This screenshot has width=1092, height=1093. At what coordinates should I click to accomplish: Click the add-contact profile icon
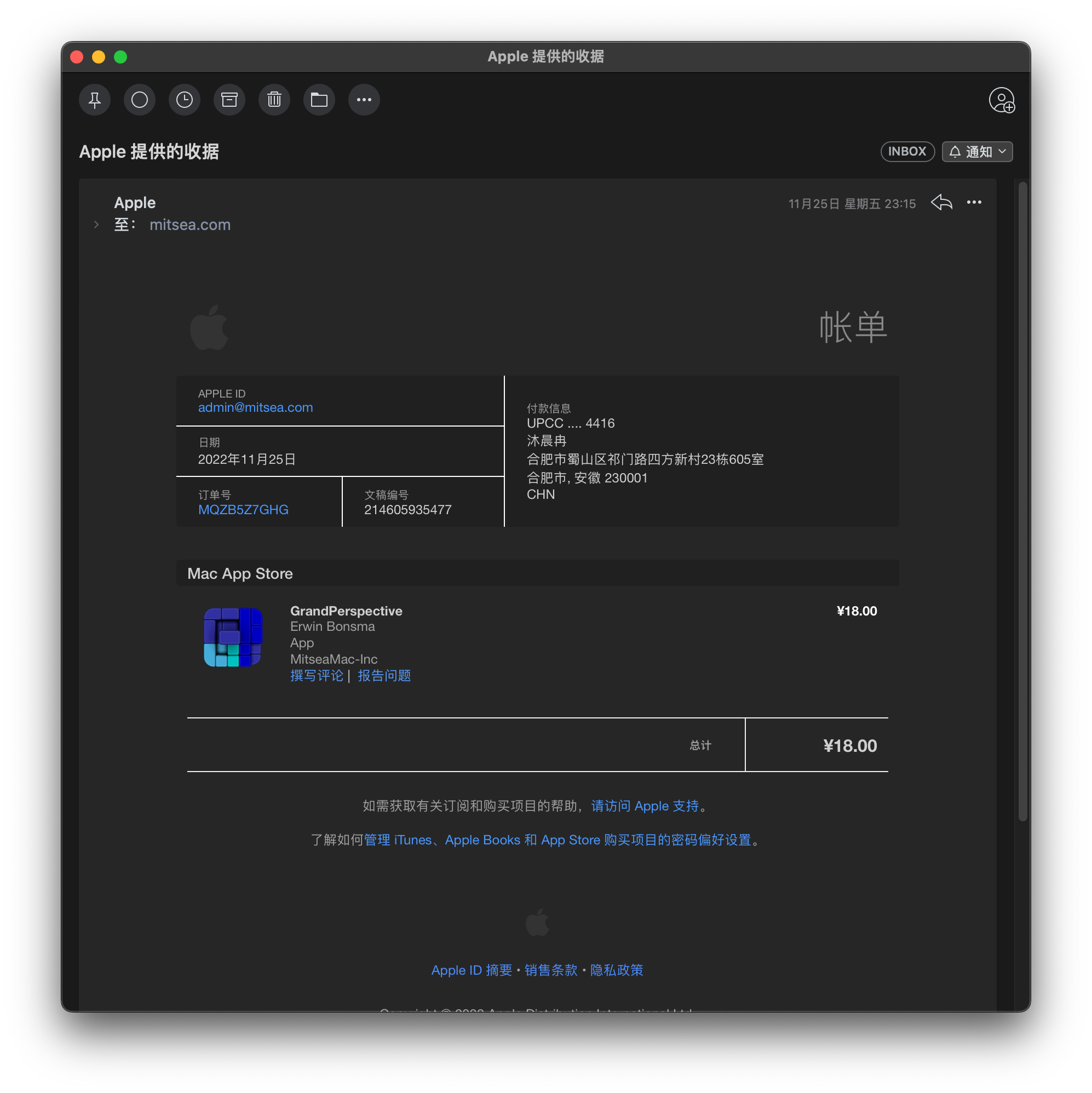click(1002, 101)
